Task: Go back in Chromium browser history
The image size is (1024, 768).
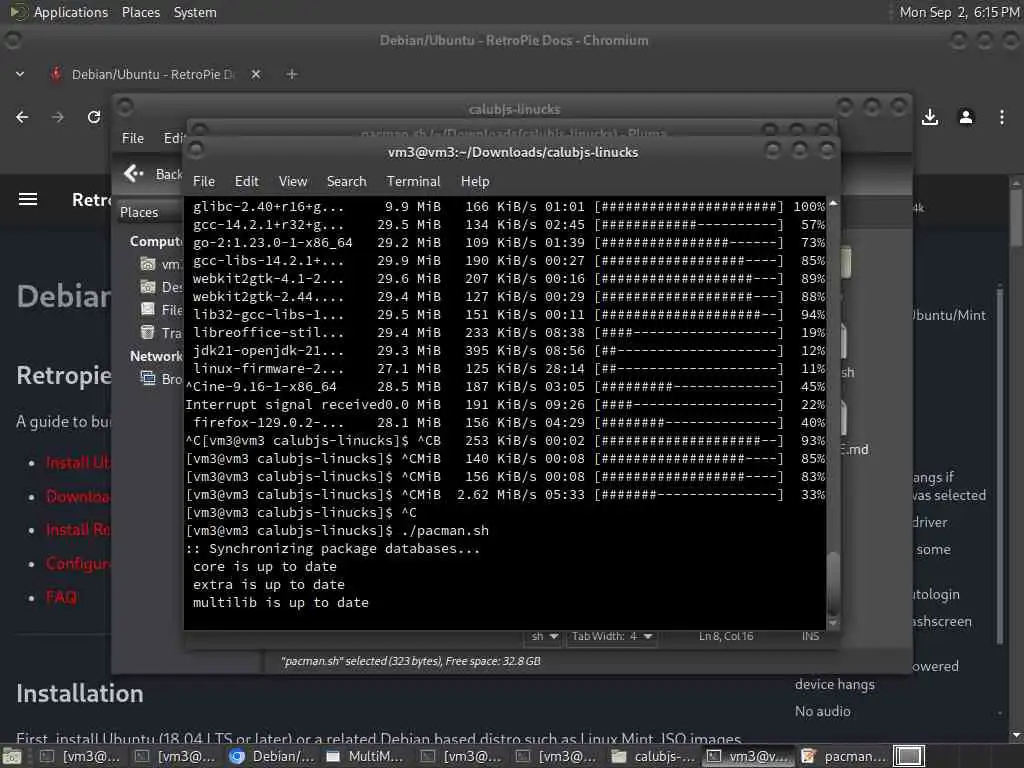Action: coord(22,117)
